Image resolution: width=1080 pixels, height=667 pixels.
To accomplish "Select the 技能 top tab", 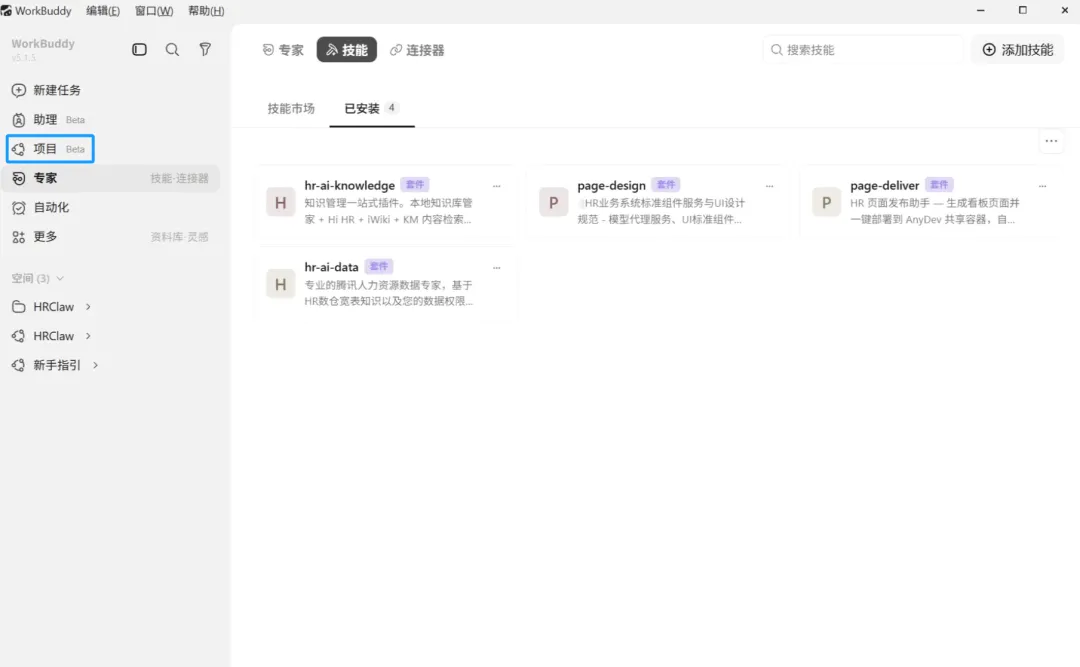I will coord(346,50).
